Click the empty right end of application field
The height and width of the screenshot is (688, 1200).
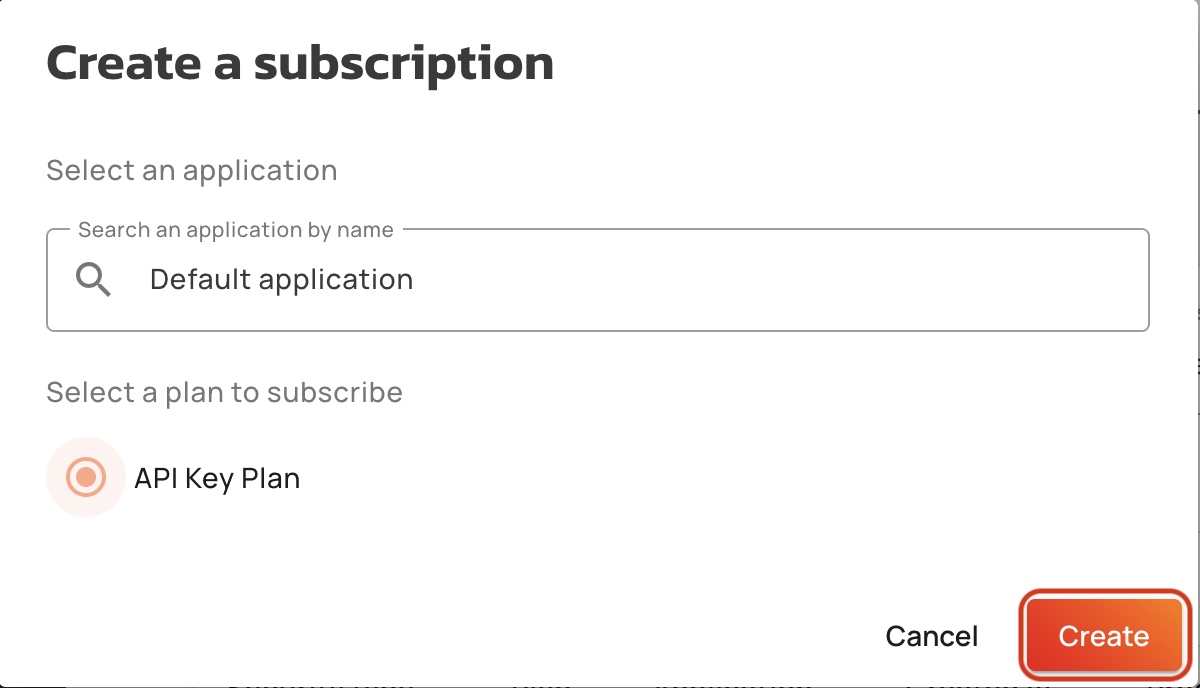(x=900, y=280)
